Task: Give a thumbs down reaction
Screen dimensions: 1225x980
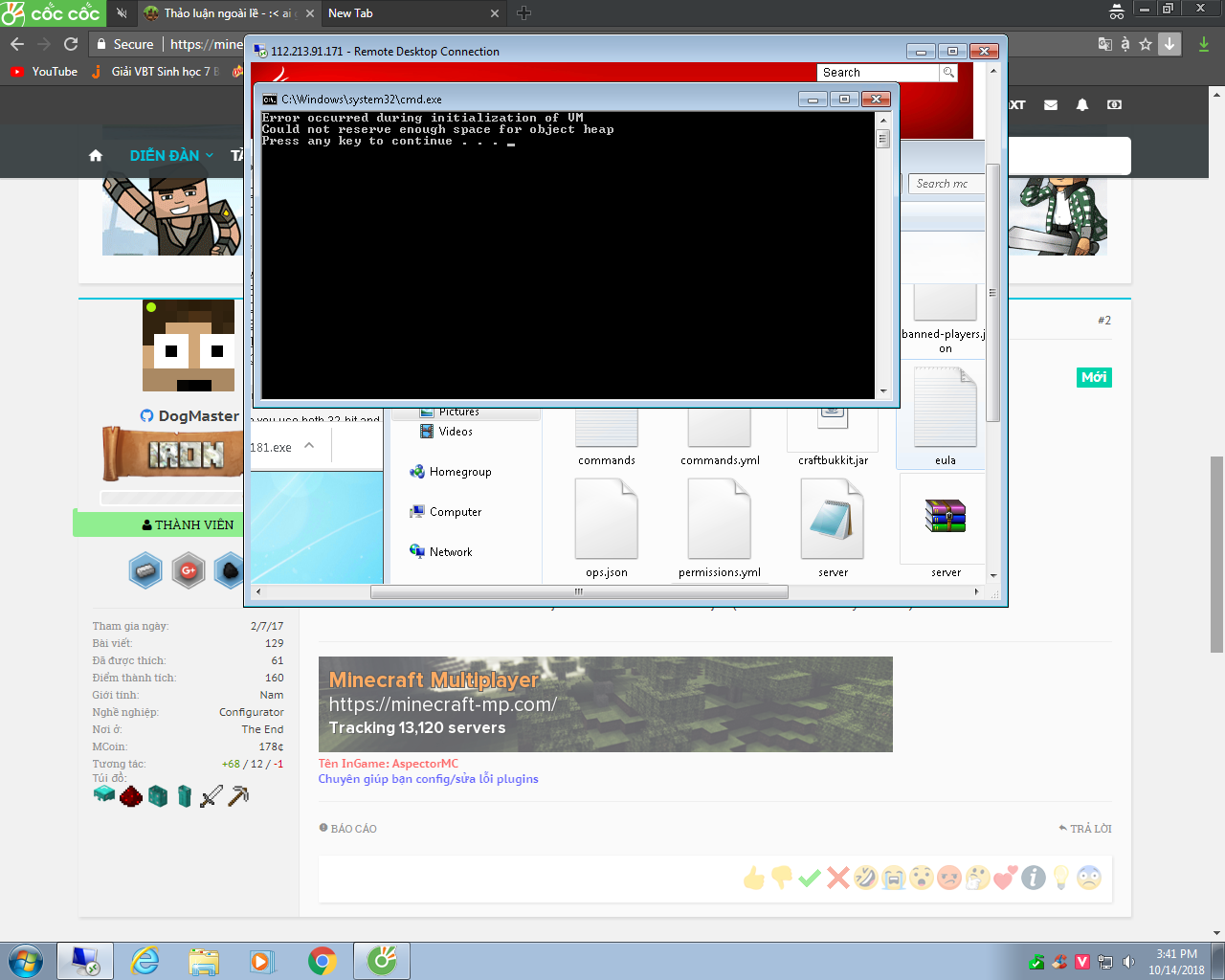Action: (x=782, y=878)
